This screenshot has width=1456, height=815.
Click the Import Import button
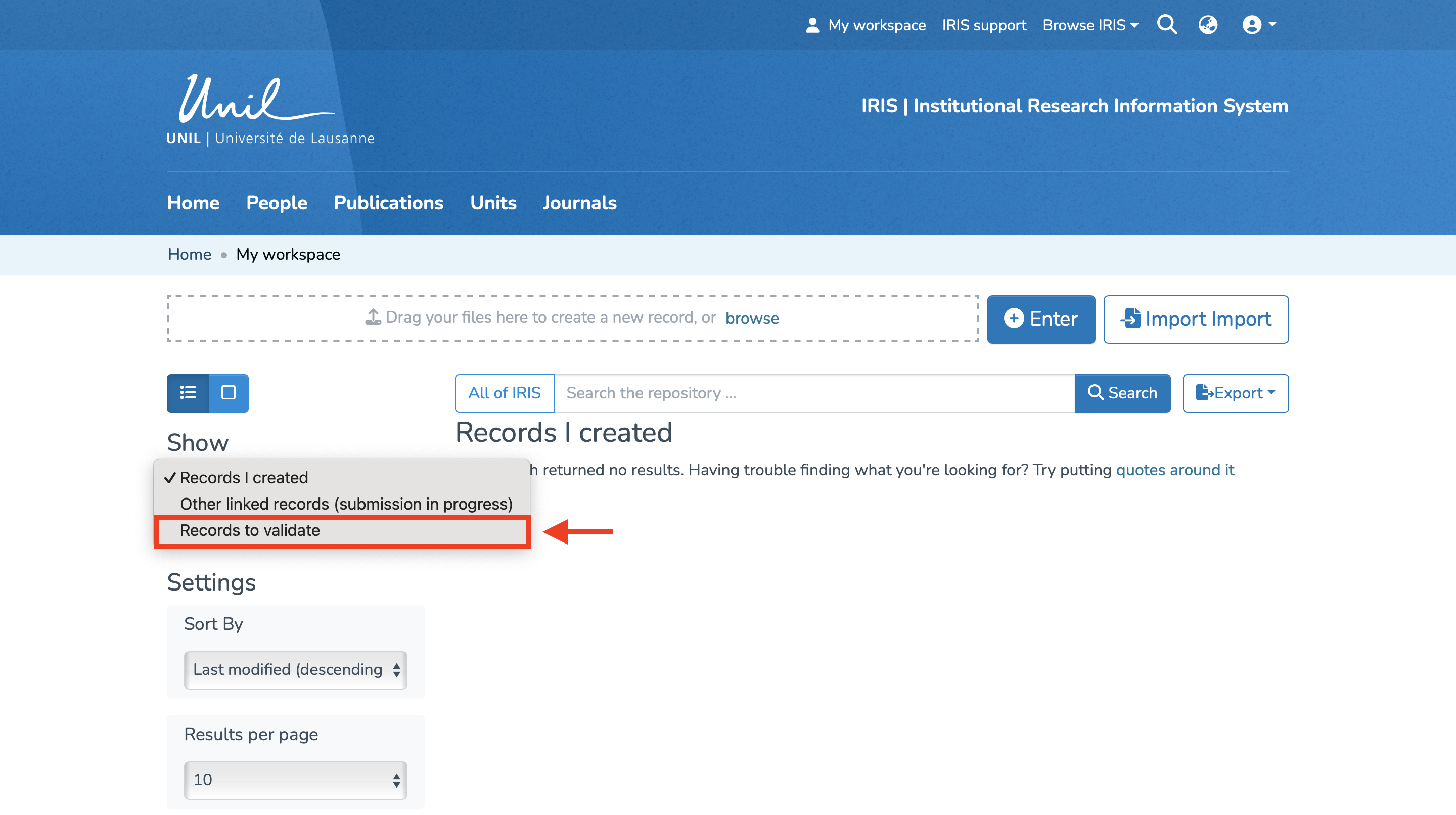pos(1196,319)
